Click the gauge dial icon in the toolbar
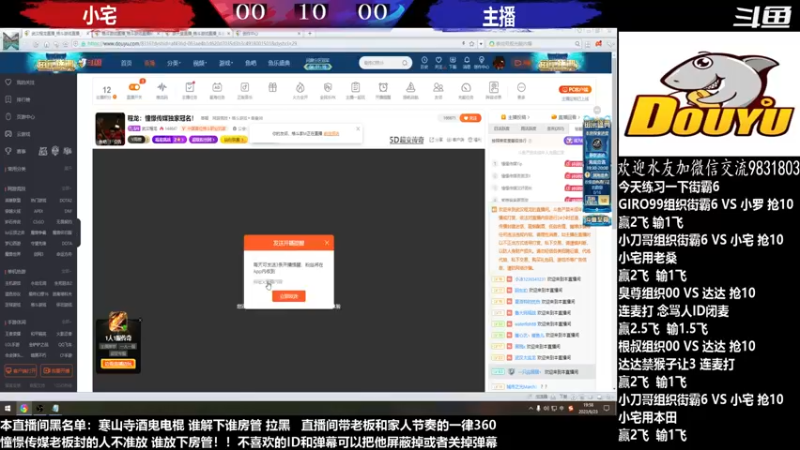The height and width of the screenshot is (450, 800). pyautogui.click(x=466, y=87)
